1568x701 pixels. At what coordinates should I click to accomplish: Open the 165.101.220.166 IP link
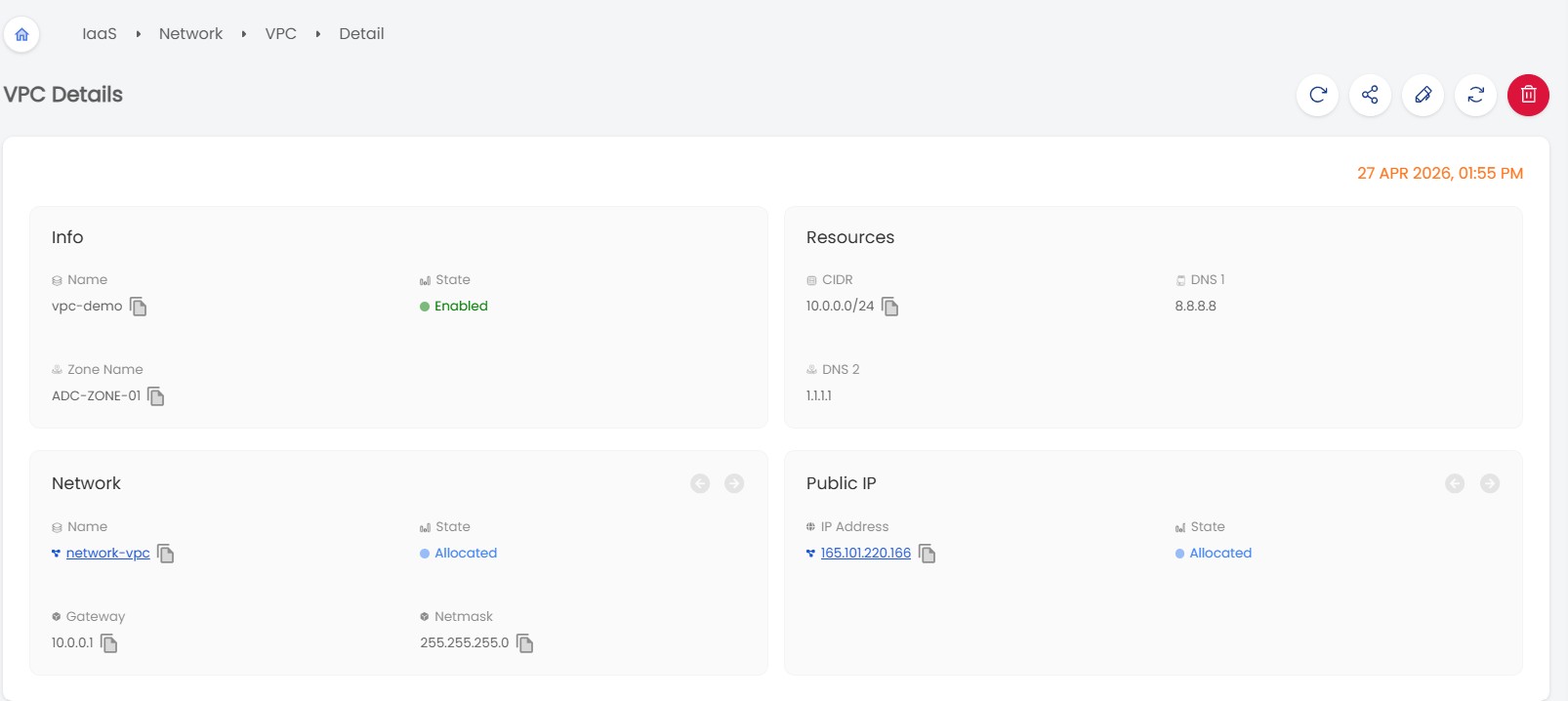[865, 553]
